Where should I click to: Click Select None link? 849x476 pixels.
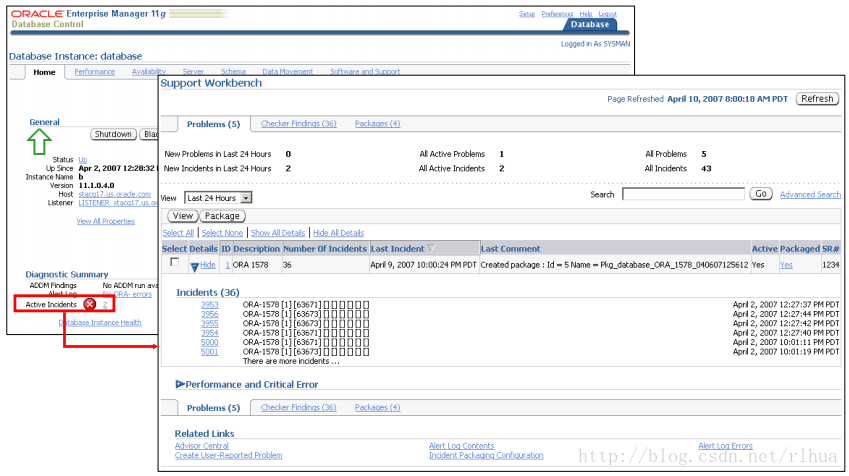point(223,233)
